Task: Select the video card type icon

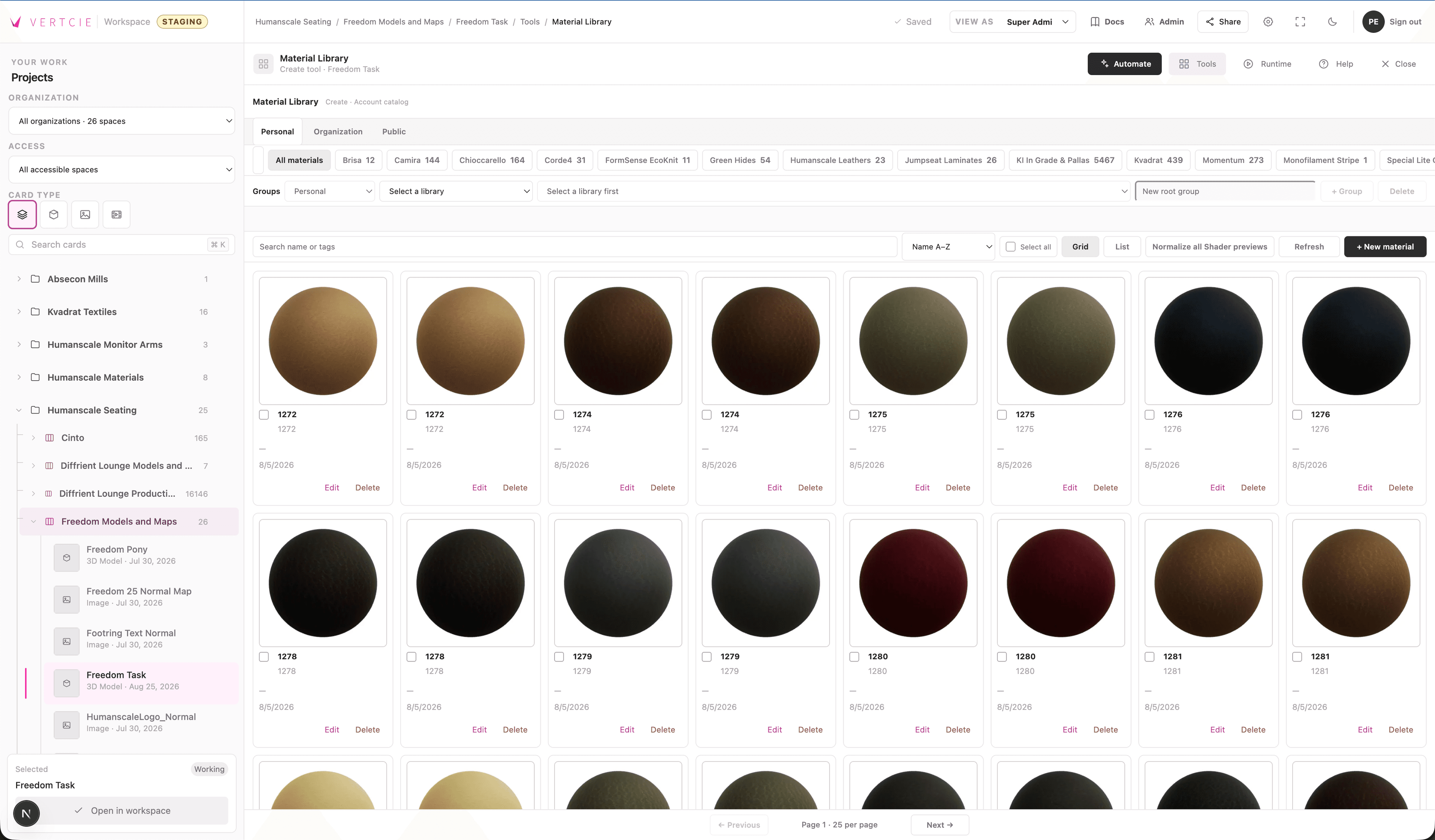Action: pyautogui.click(x=117, y=214)
